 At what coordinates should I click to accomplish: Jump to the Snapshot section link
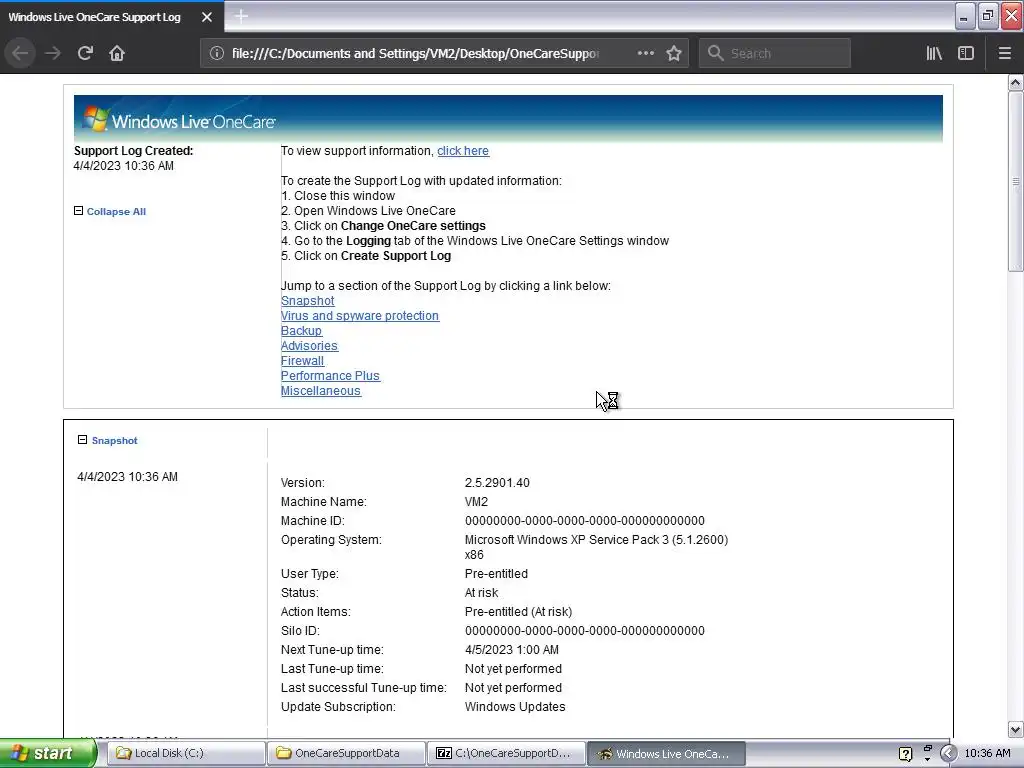coord(308,301)
